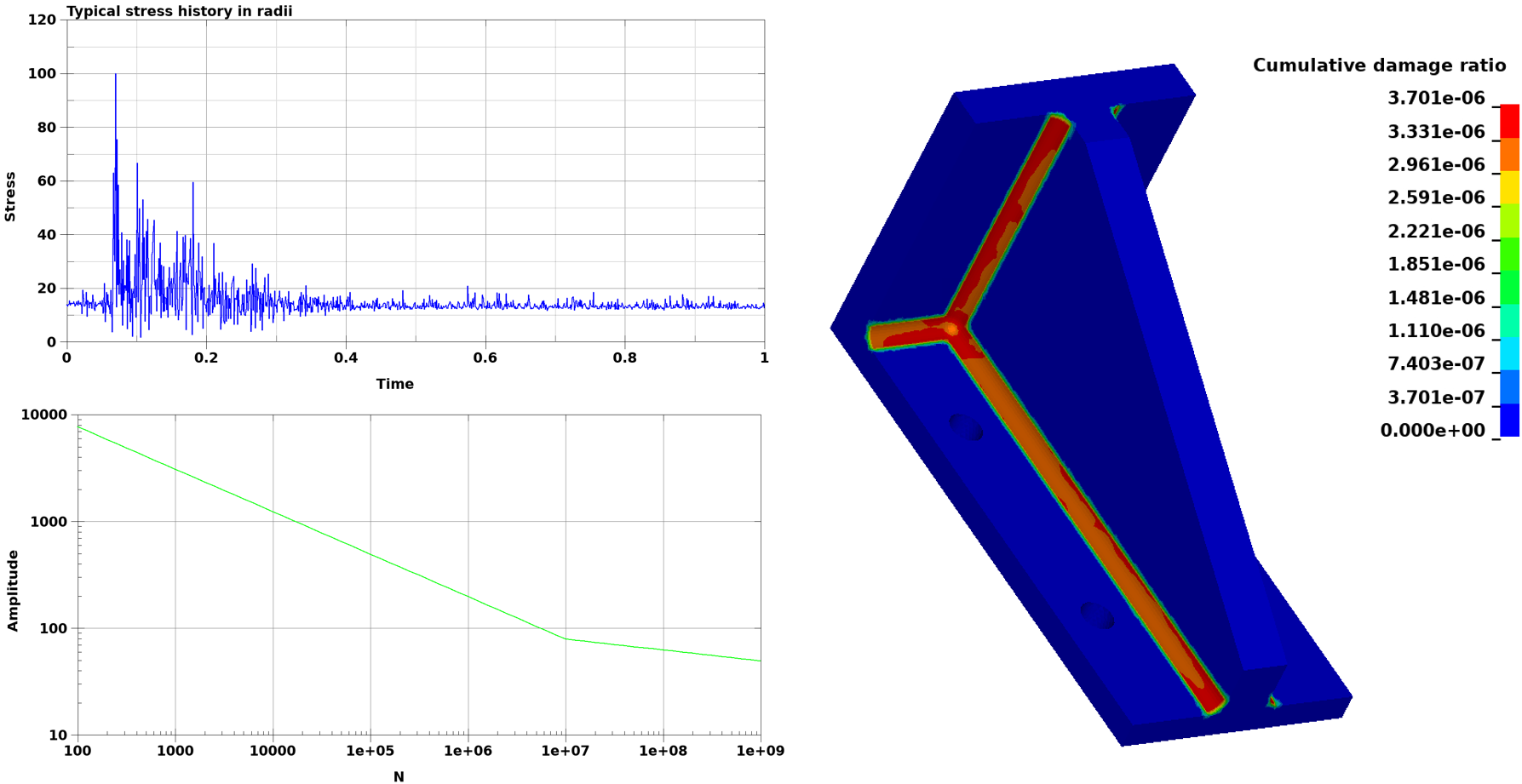Click the red swatch atop the damage legend
This screenshot has height=784, width=1522.
(x=1509, y=120)
